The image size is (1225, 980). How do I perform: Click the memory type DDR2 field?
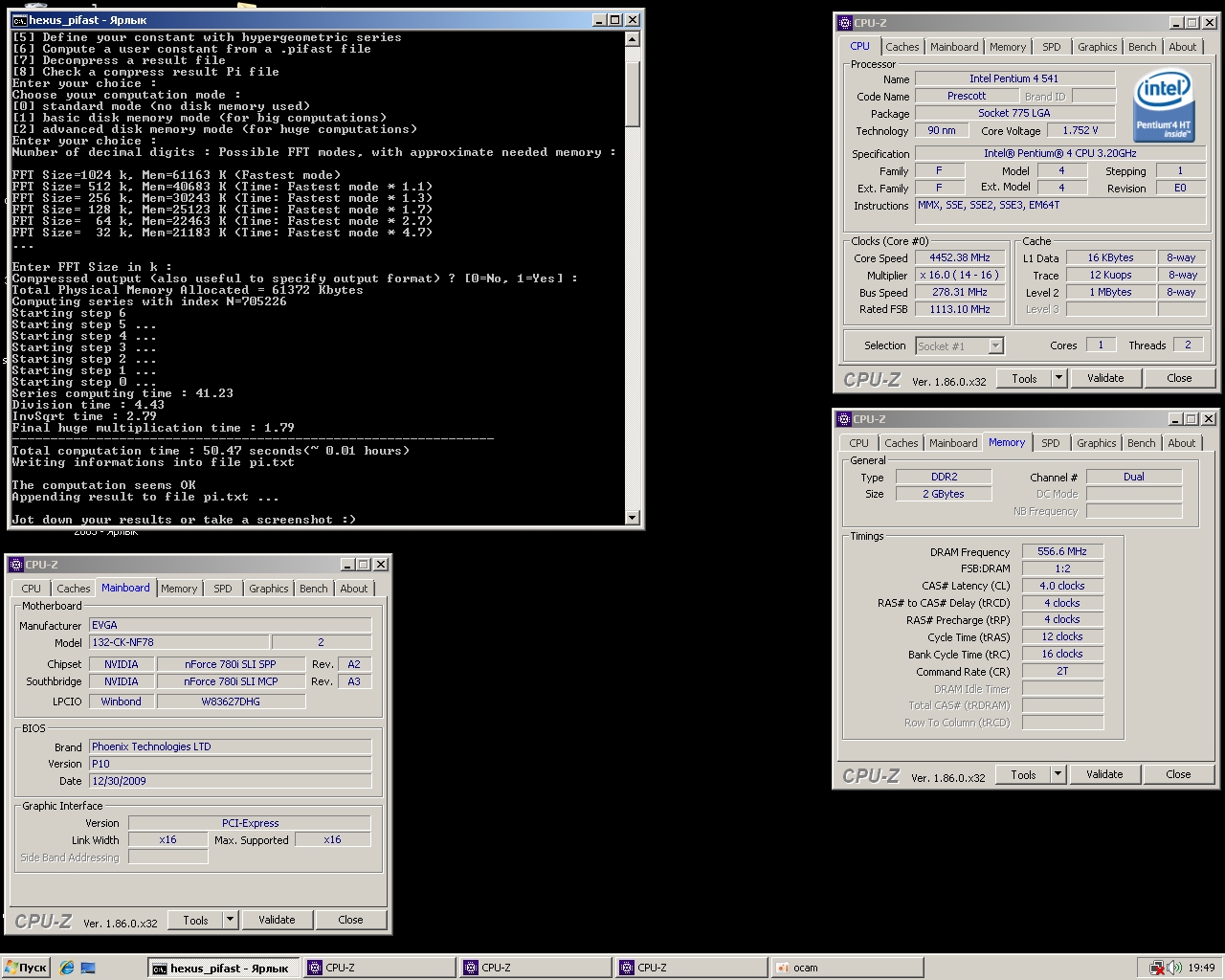[x=944, y=477]
